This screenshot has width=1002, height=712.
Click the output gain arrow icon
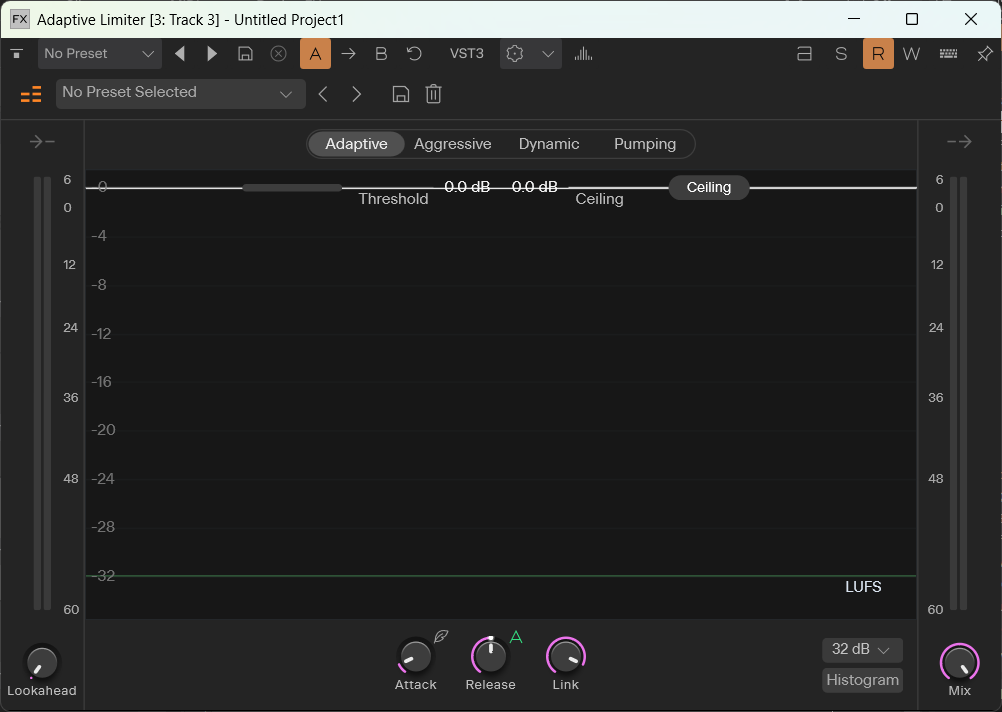(959, 141)
